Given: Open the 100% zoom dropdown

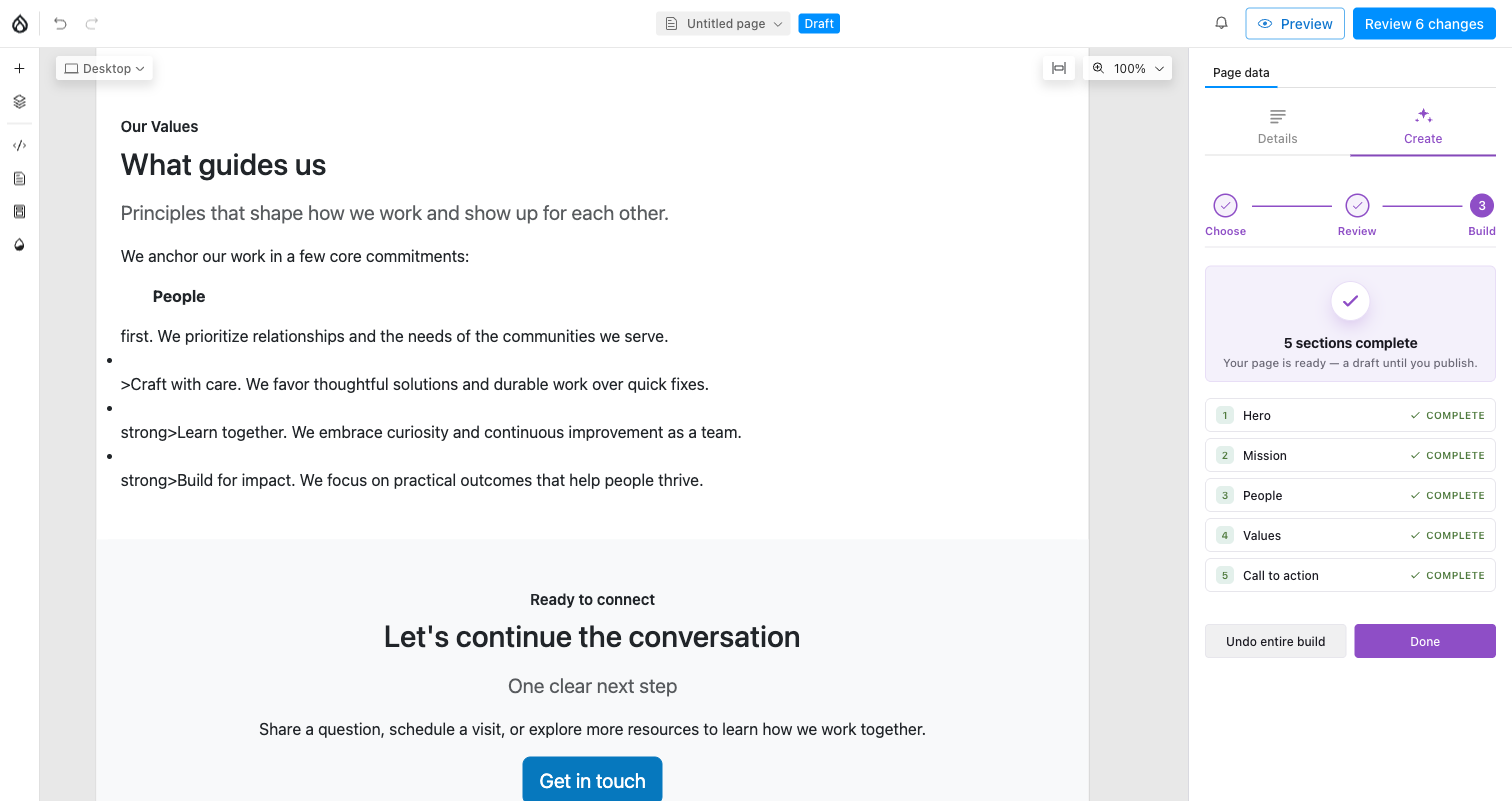Looking at the screenshot, I should tap(1128, 69).
